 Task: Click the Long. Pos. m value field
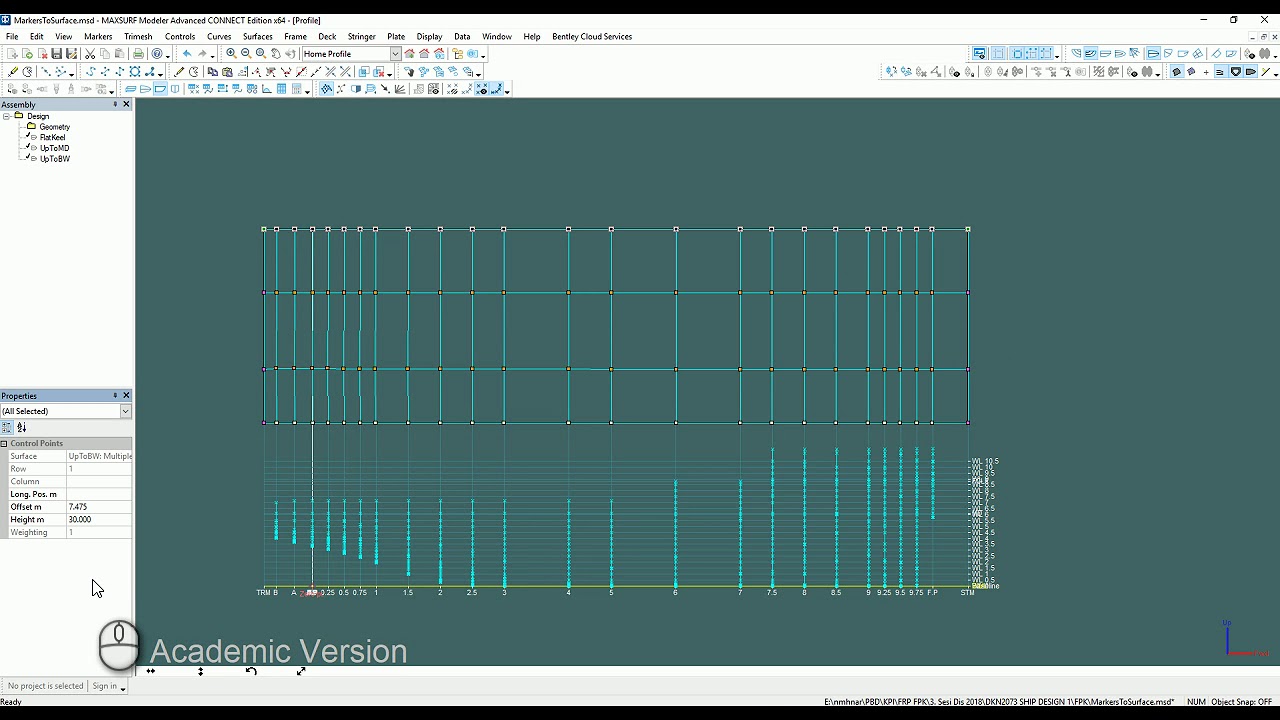99,494
